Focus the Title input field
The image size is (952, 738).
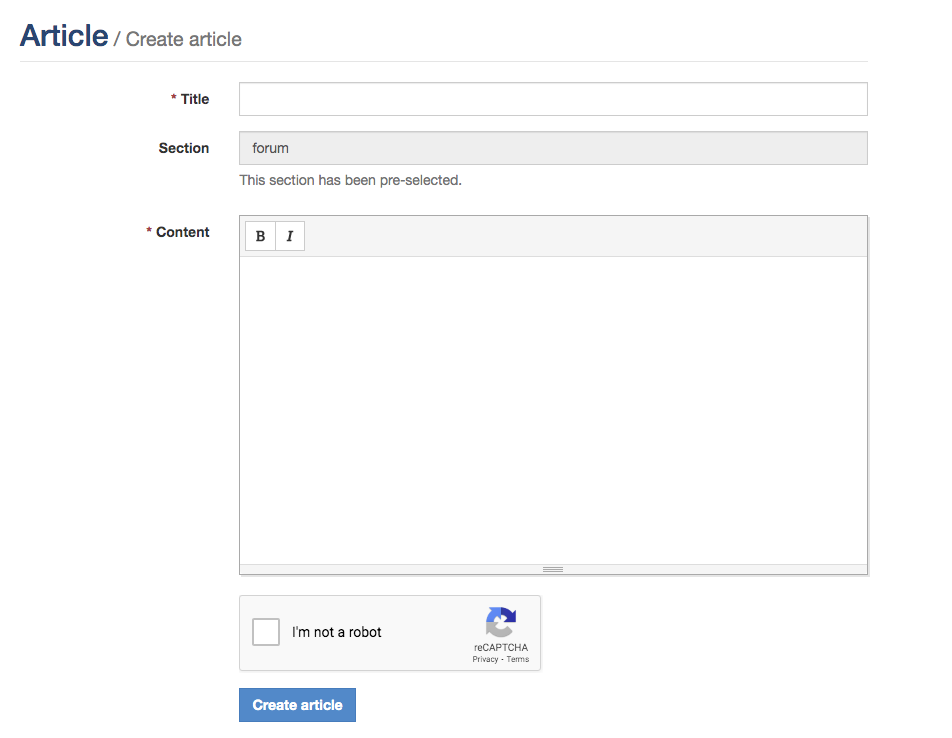553,99
